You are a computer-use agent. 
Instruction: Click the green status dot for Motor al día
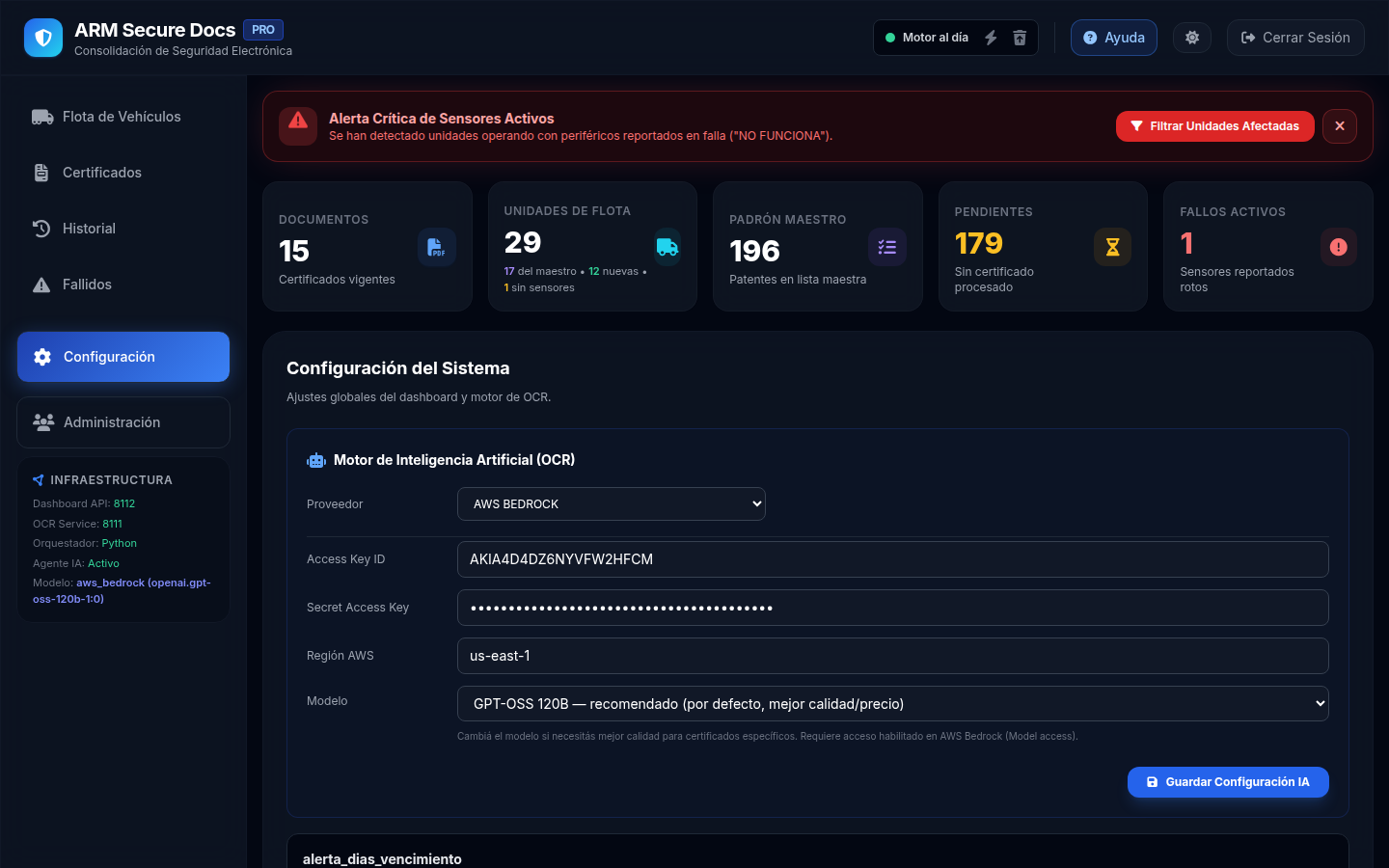(890, 38)
